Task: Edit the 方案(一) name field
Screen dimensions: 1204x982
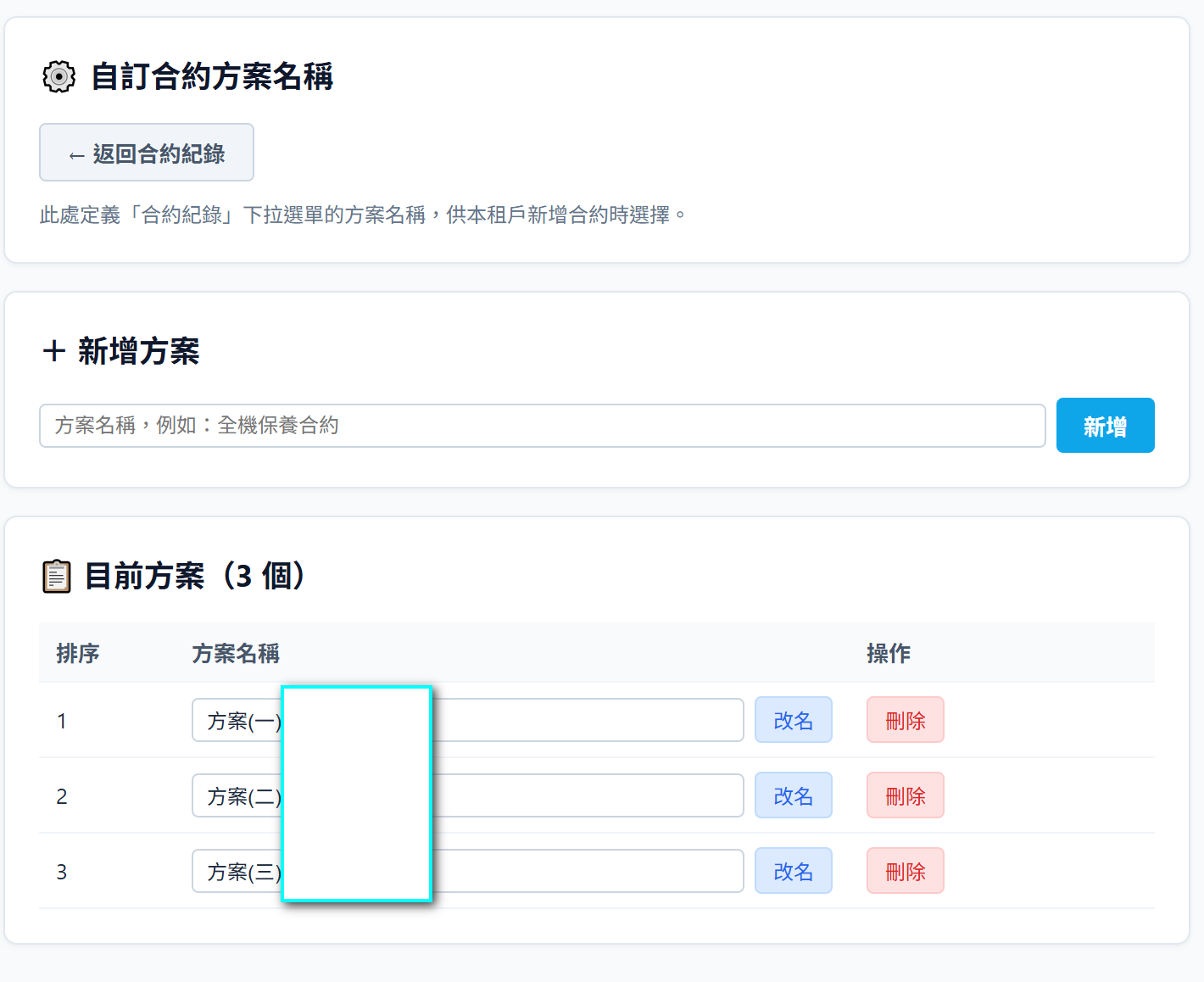Action: [467, 720]
